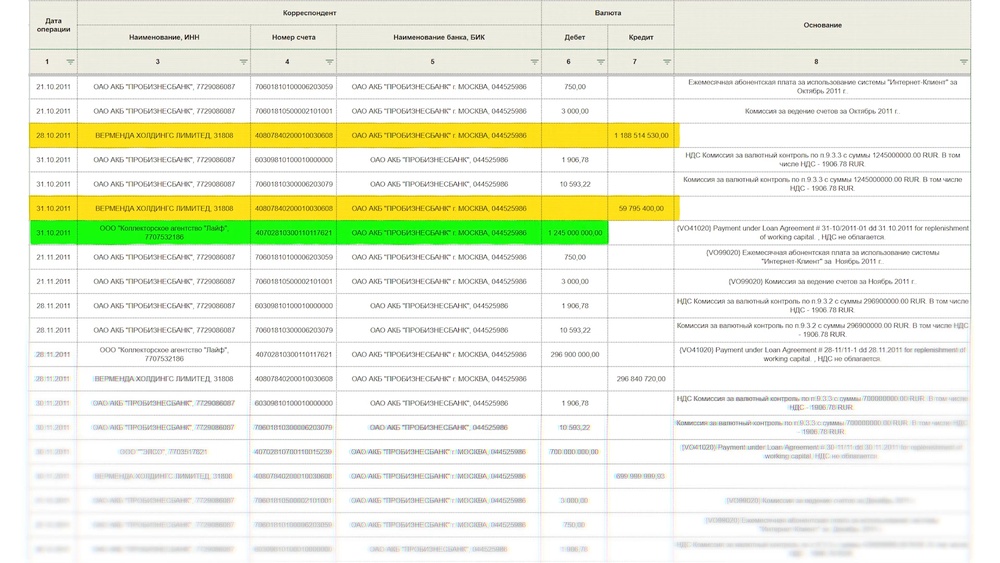Click the credit cell 1 188 514 530,00

point(641,135)
